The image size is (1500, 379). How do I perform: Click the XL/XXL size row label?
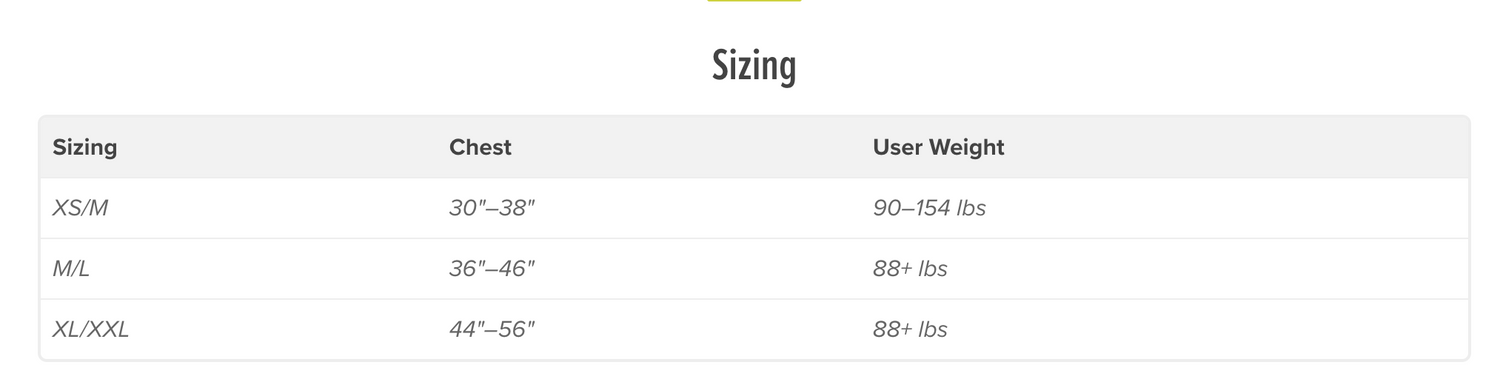(x=91, y=329)
